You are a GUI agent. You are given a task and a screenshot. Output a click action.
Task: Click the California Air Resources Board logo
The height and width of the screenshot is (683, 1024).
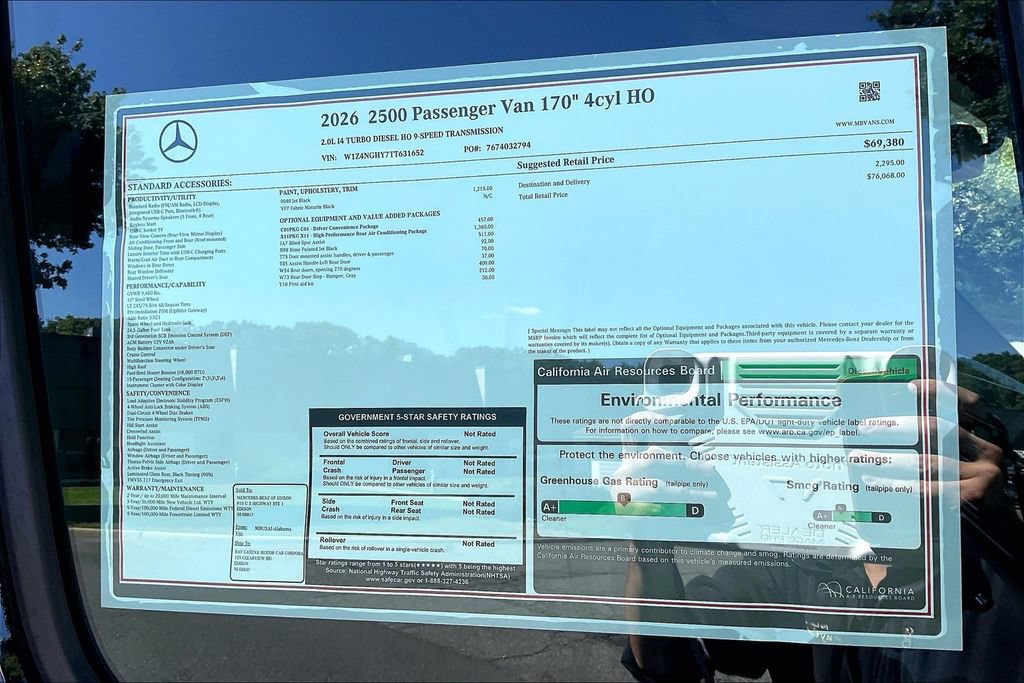click(865, 591)
